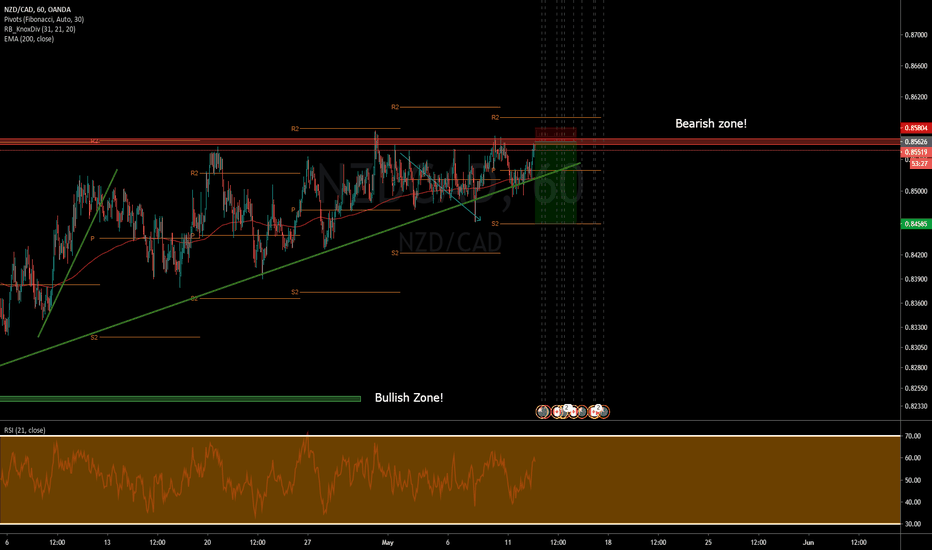This screenshot has width=932, height=550.
Task: Click the 60.00 RSI axis value
Action: (912, 458)
